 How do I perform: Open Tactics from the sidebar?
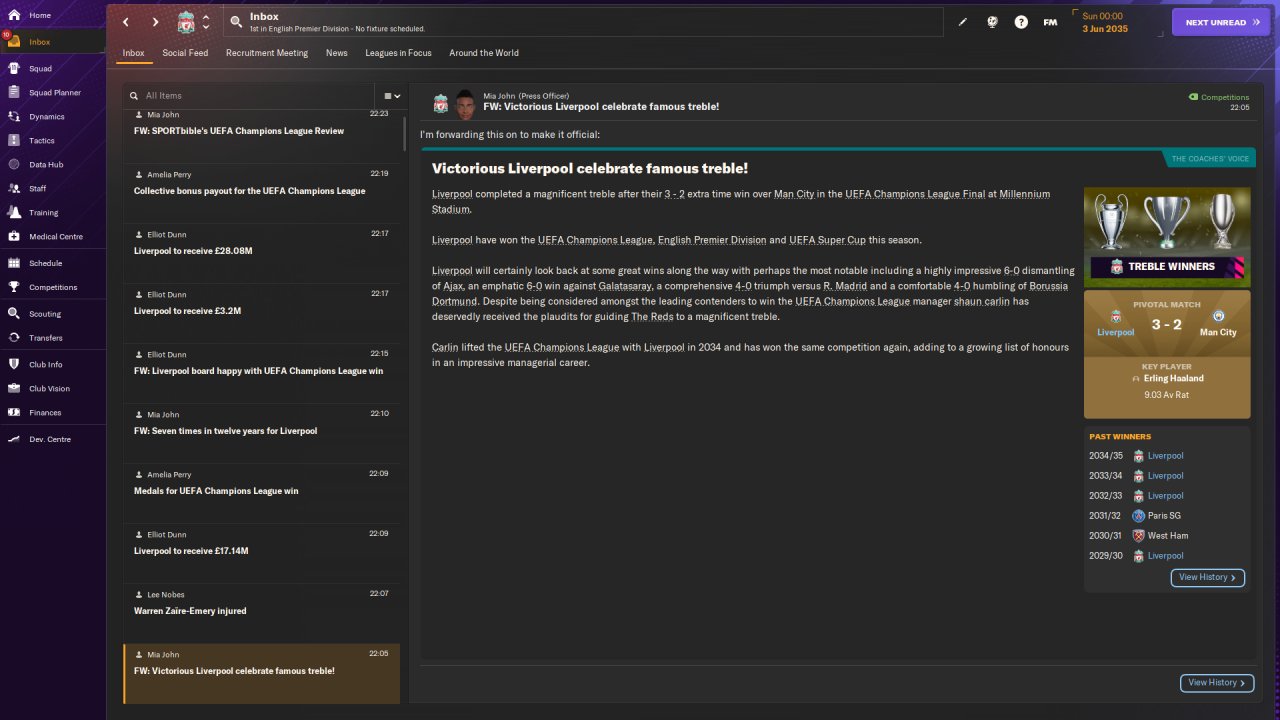[x=42, y=141]
